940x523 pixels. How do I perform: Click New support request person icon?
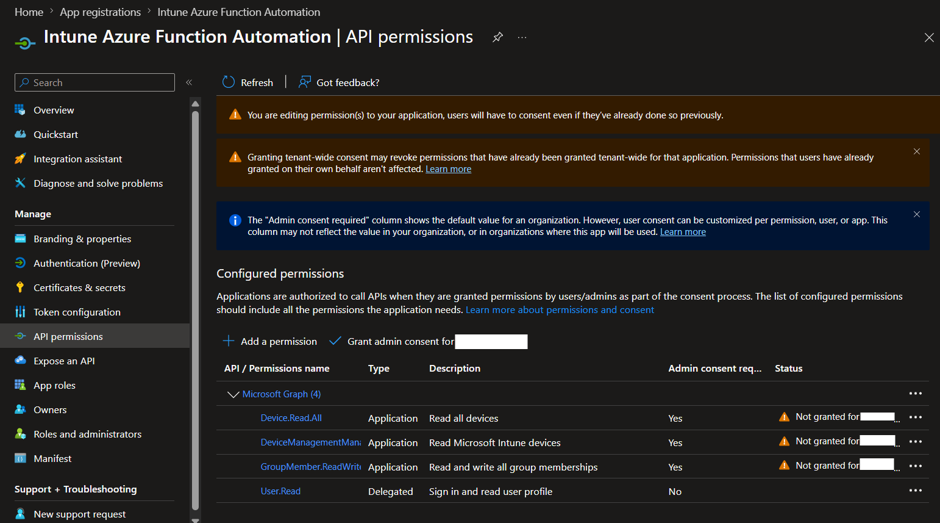point(20,514)
